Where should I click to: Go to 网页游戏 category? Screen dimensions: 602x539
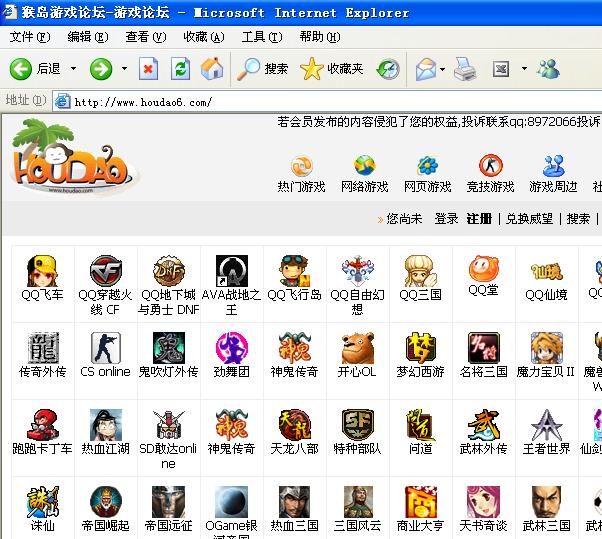point(427,174)
